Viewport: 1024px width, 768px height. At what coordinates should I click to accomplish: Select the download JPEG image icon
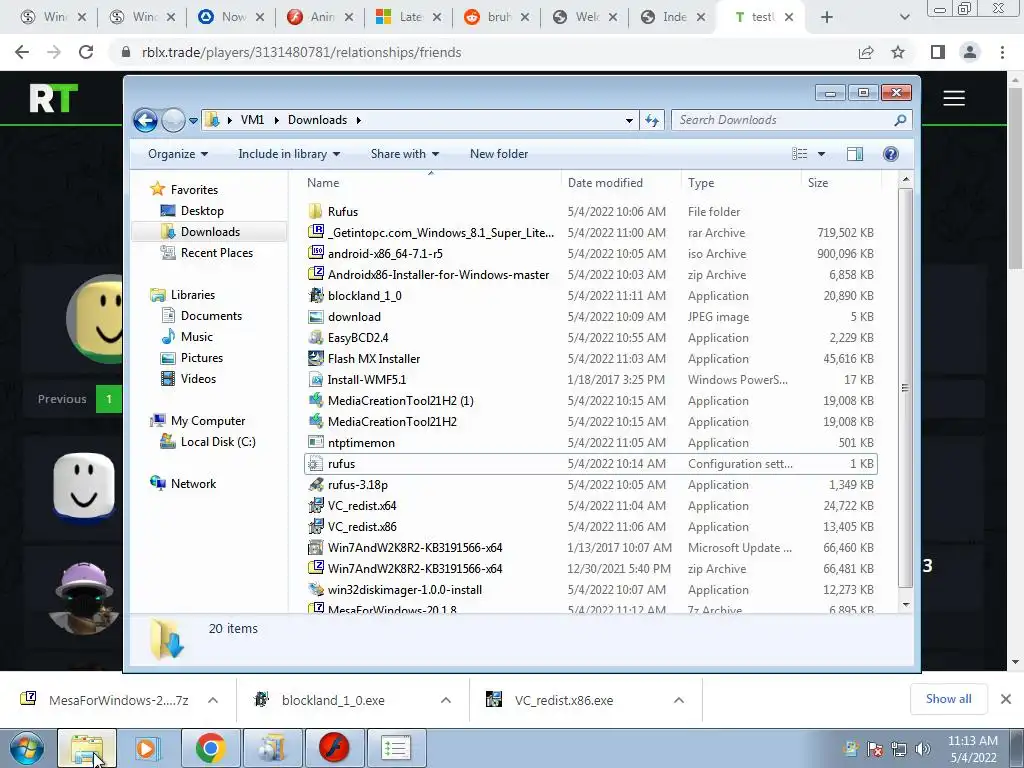pos(315,317)
